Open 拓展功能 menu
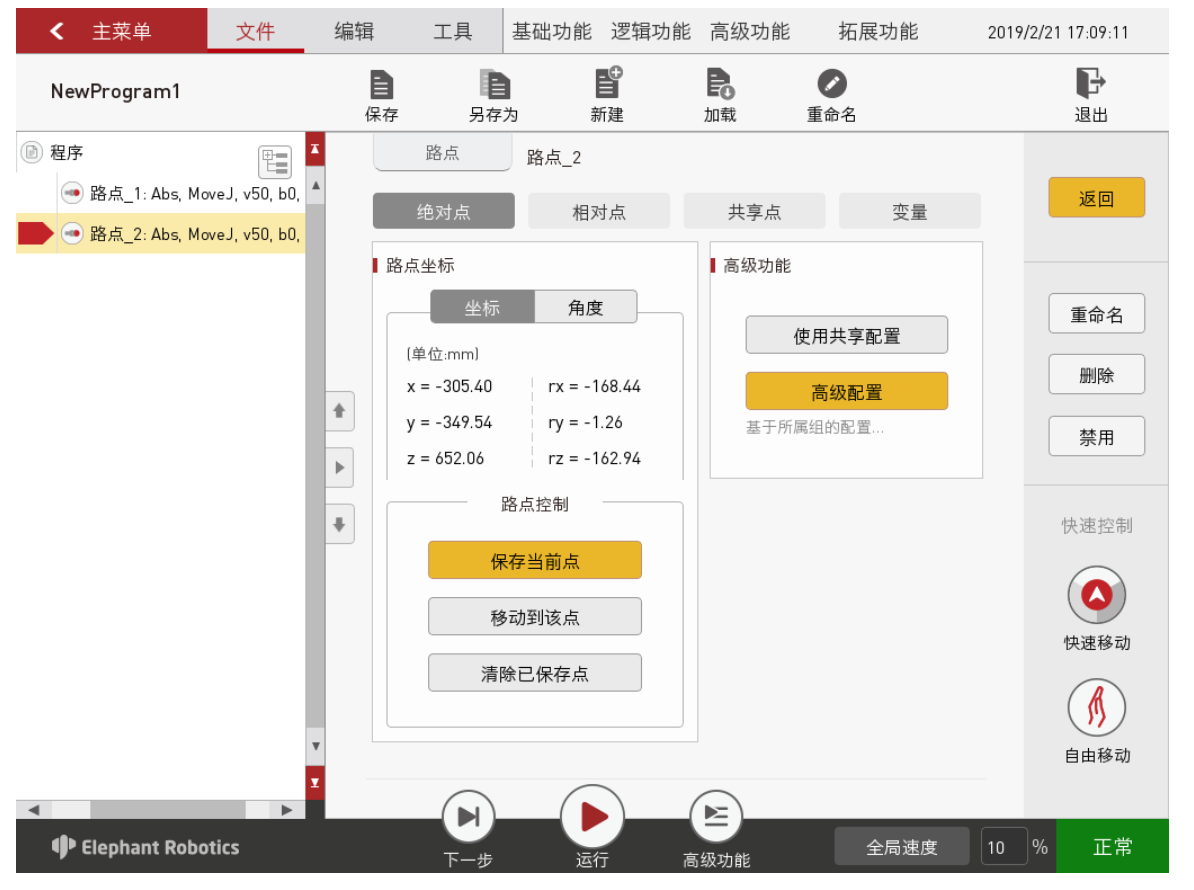 pyautogui.click(x=878, y=31)
